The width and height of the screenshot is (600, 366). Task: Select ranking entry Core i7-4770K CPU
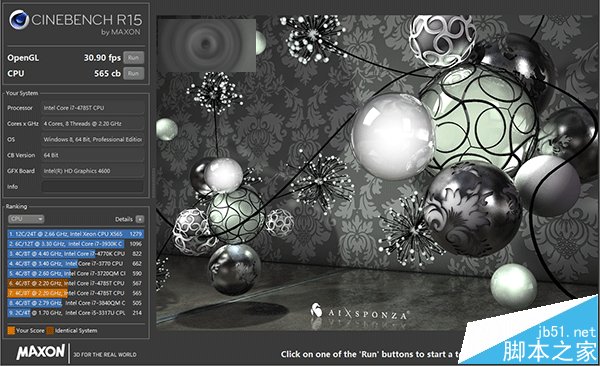tap(75, 253)
